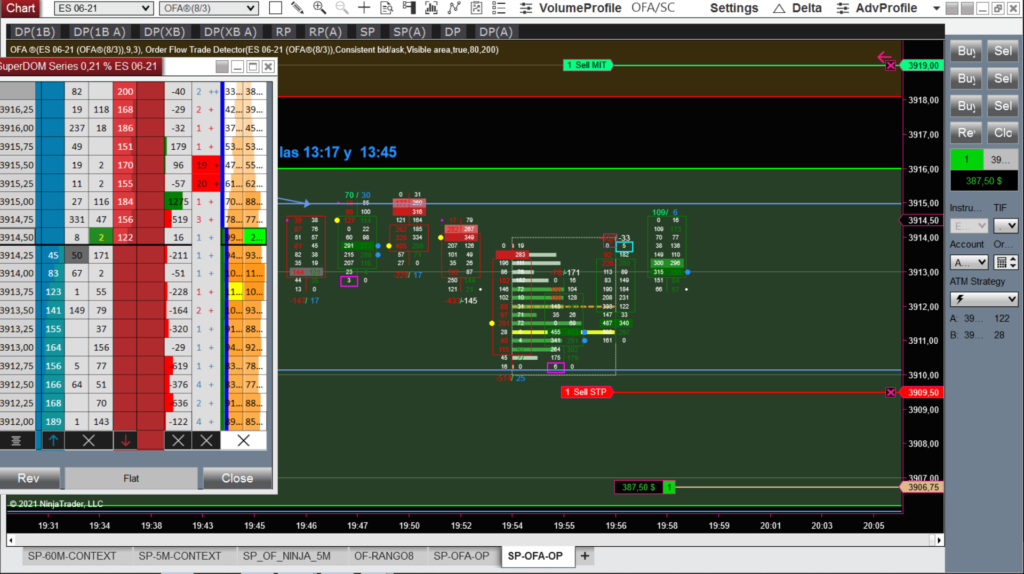1024x574 pixels.
Task: Click the 3909,50 price marker on axis
Action: (x=921, y=392)
